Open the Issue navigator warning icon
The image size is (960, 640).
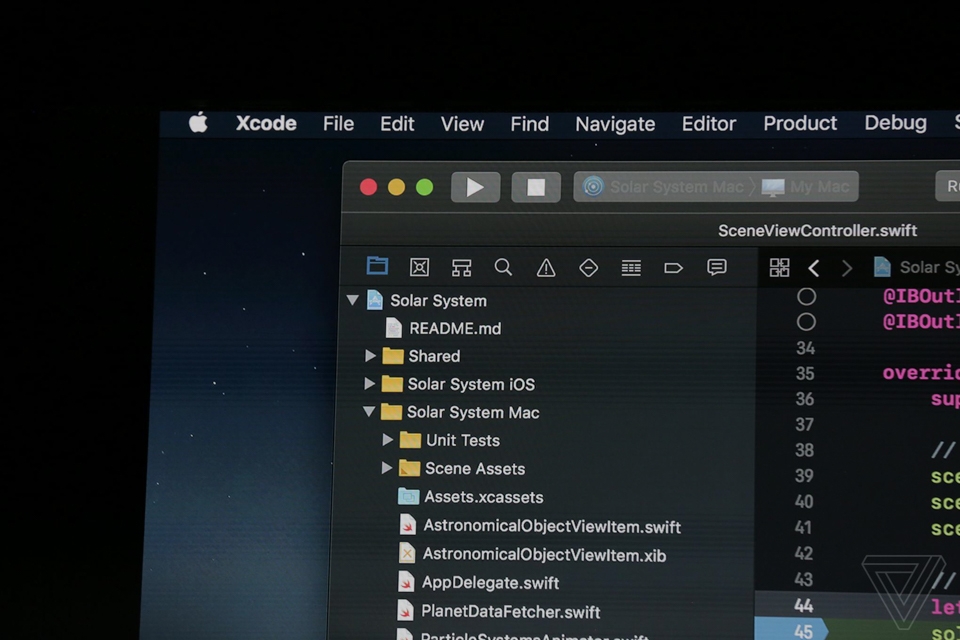[x=545, y=267]
